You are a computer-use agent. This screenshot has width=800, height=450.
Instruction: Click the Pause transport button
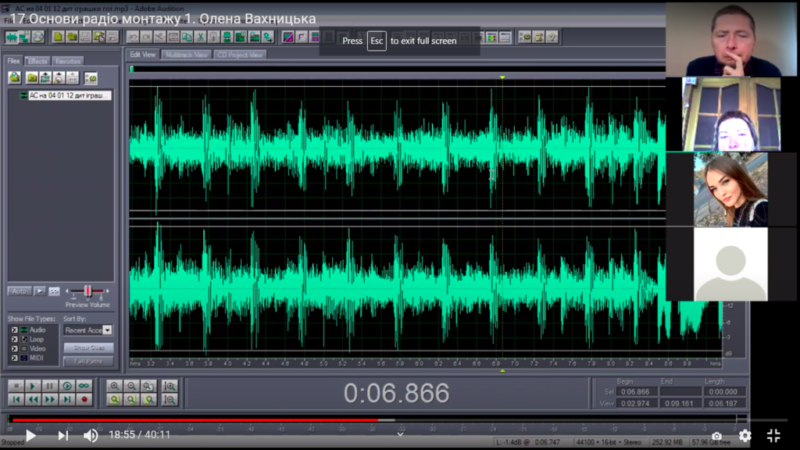coord(49,386)
